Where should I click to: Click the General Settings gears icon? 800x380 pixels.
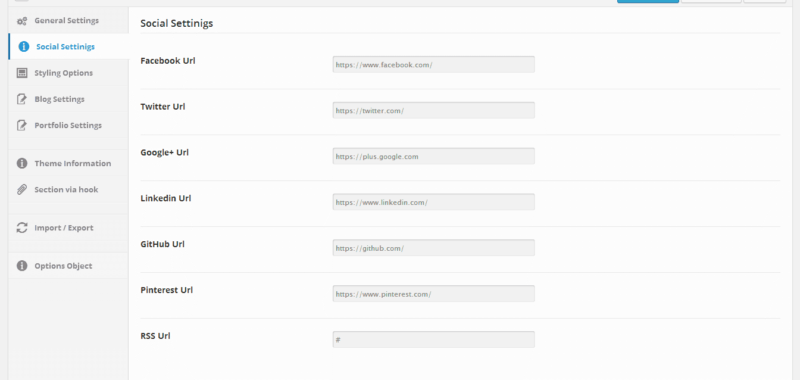(x=22, y=21)
